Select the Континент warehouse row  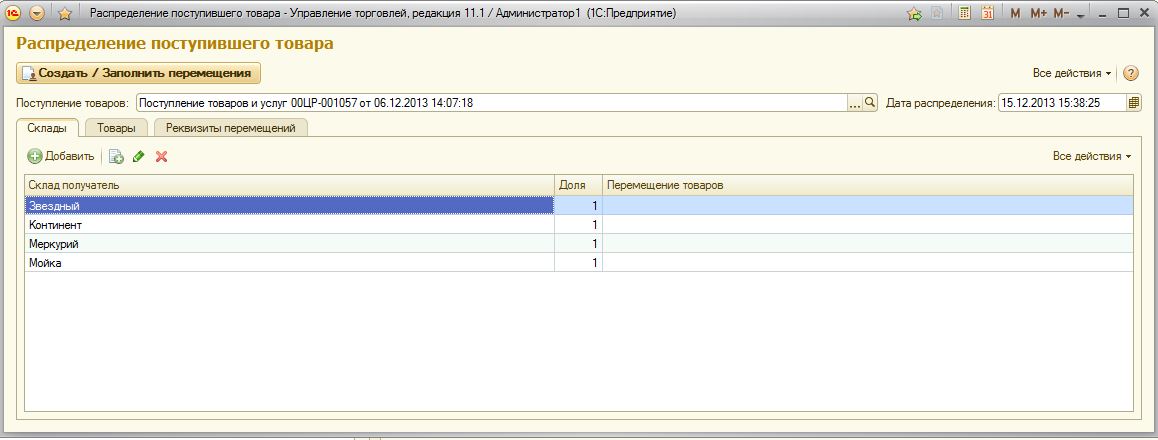(290, 224)
